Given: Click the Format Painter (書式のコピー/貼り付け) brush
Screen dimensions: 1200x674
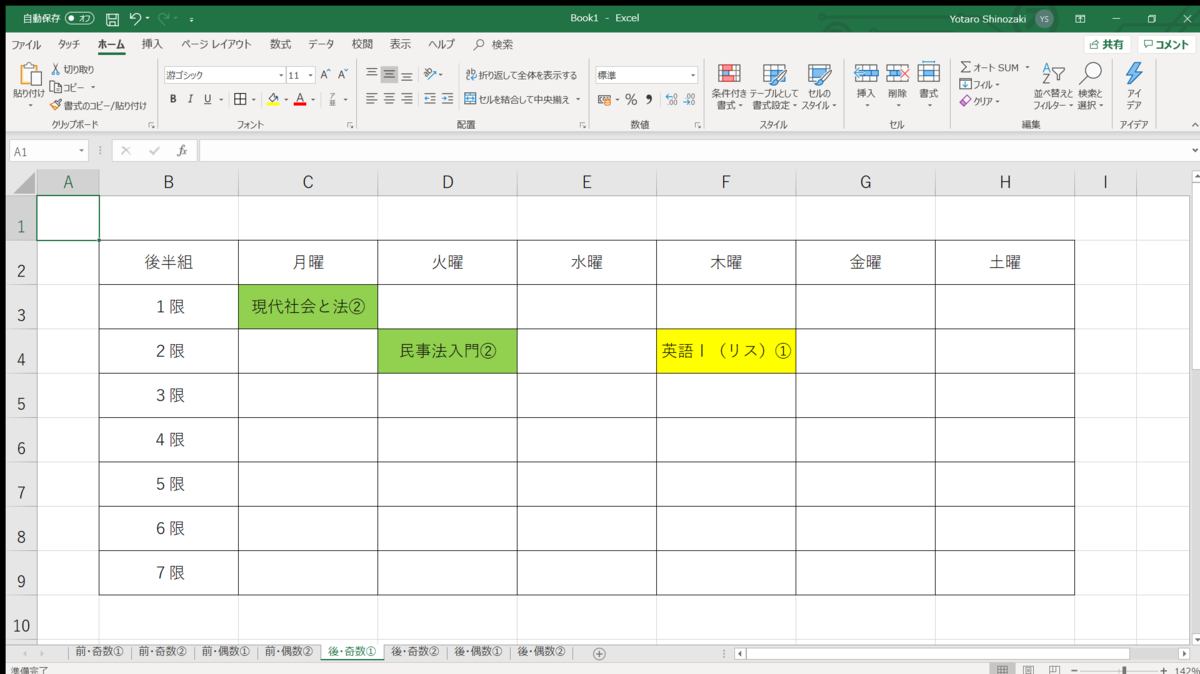Looking at the screenshot, I should pos(56,105).
